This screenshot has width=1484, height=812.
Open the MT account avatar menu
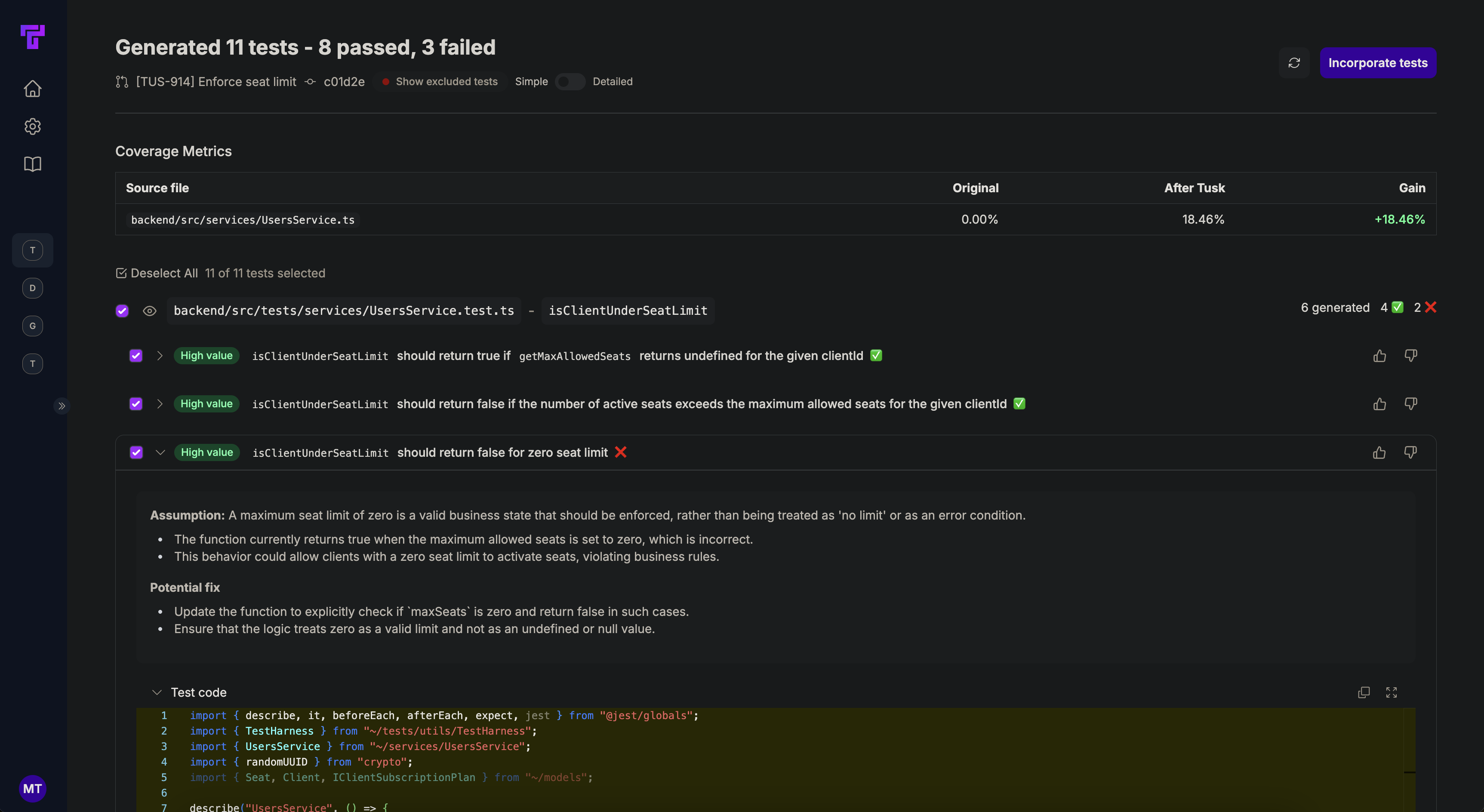tap(32, 788)
